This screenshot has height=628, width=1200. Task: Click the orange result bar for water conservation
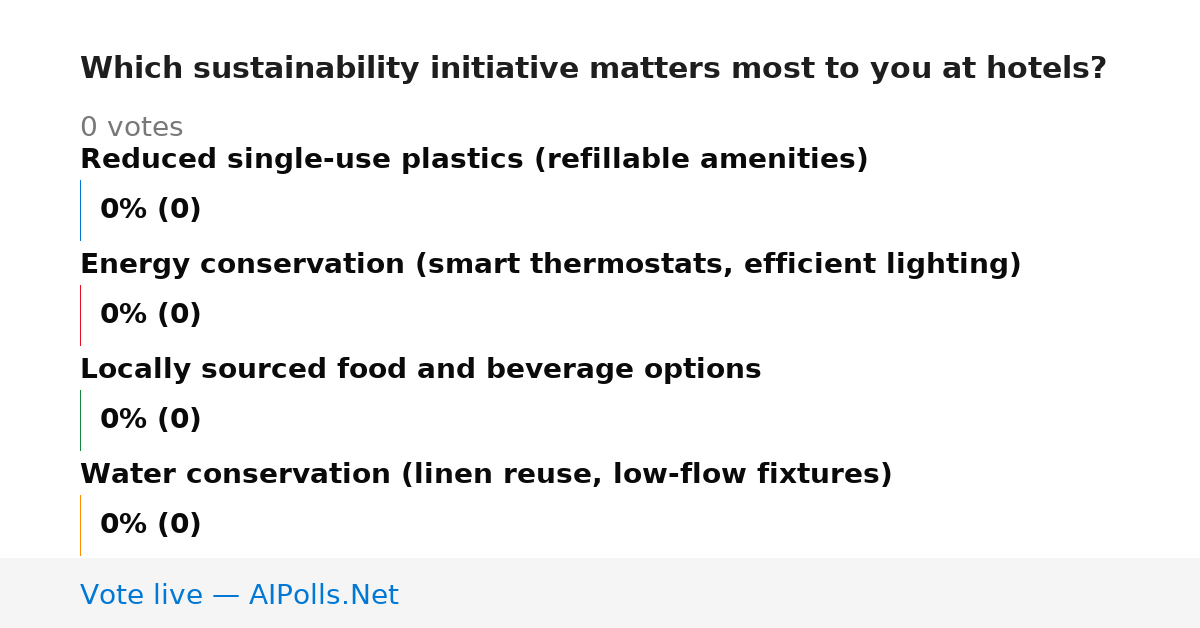pos(80,525)
